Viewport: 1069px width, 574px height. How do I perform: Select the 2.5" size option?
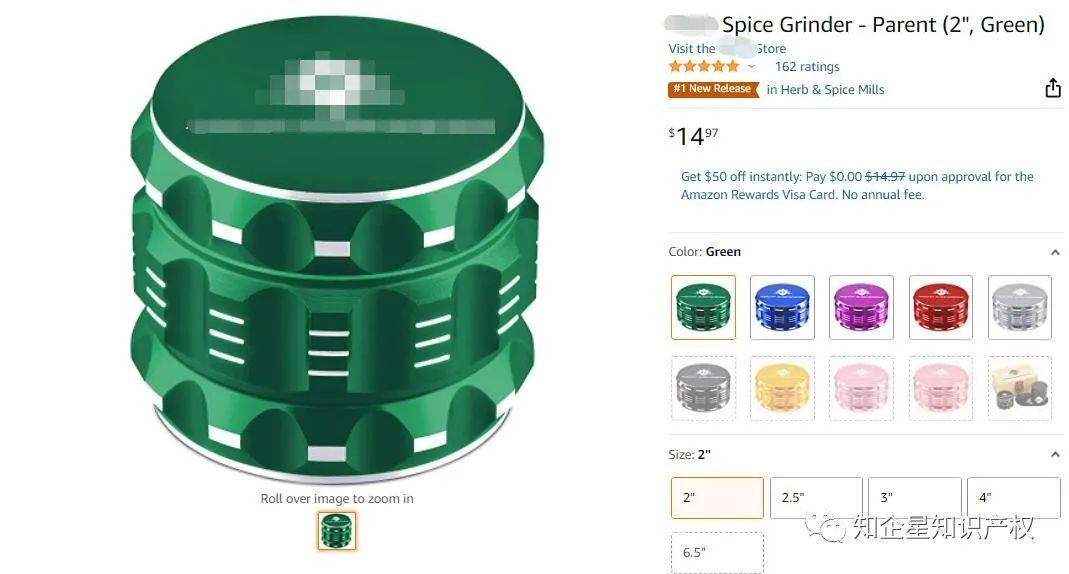click(816, 498)
